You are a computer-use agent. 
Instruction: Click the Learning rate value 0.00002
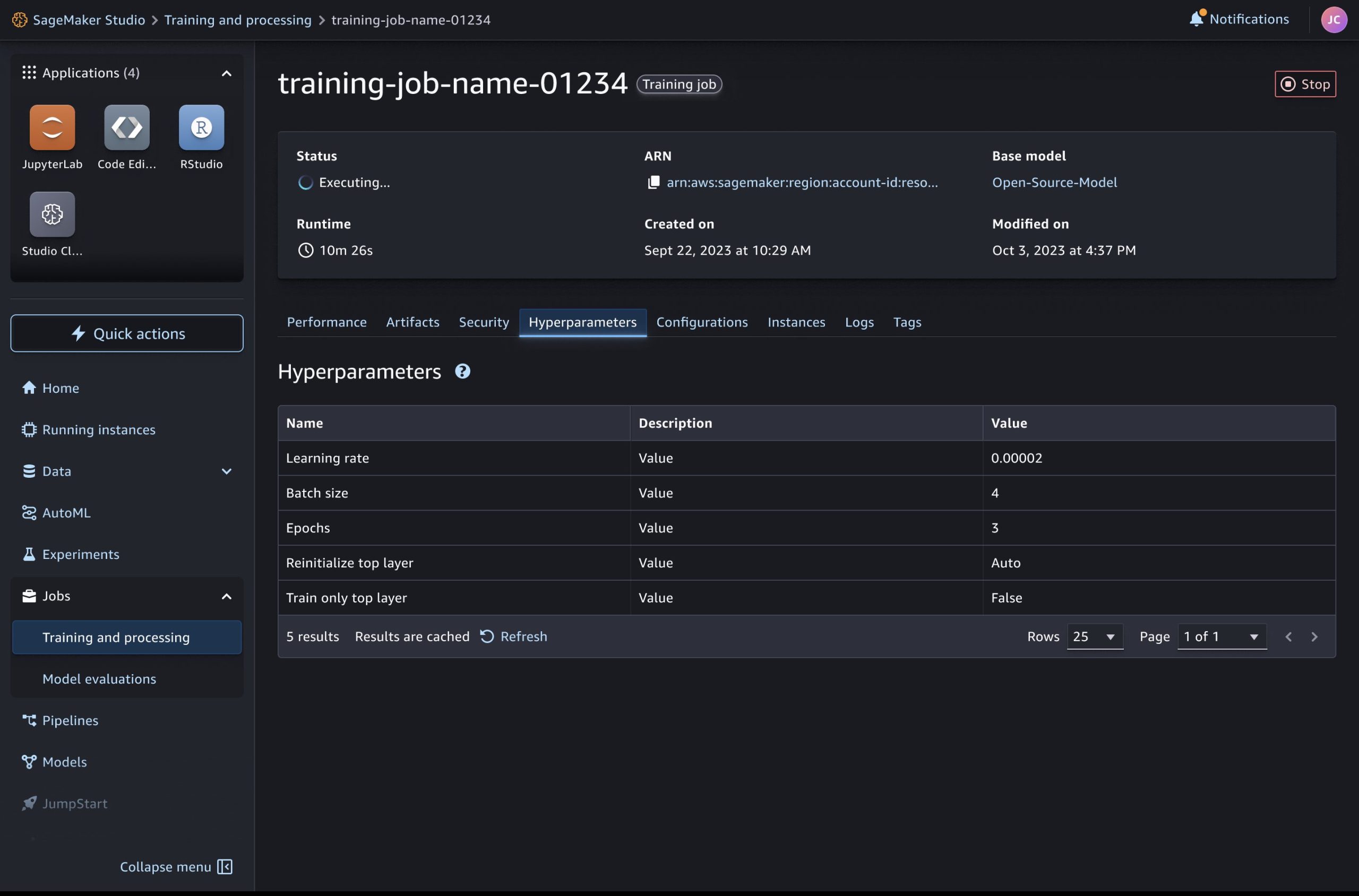pyautogui.click(x=1016, y=458)
